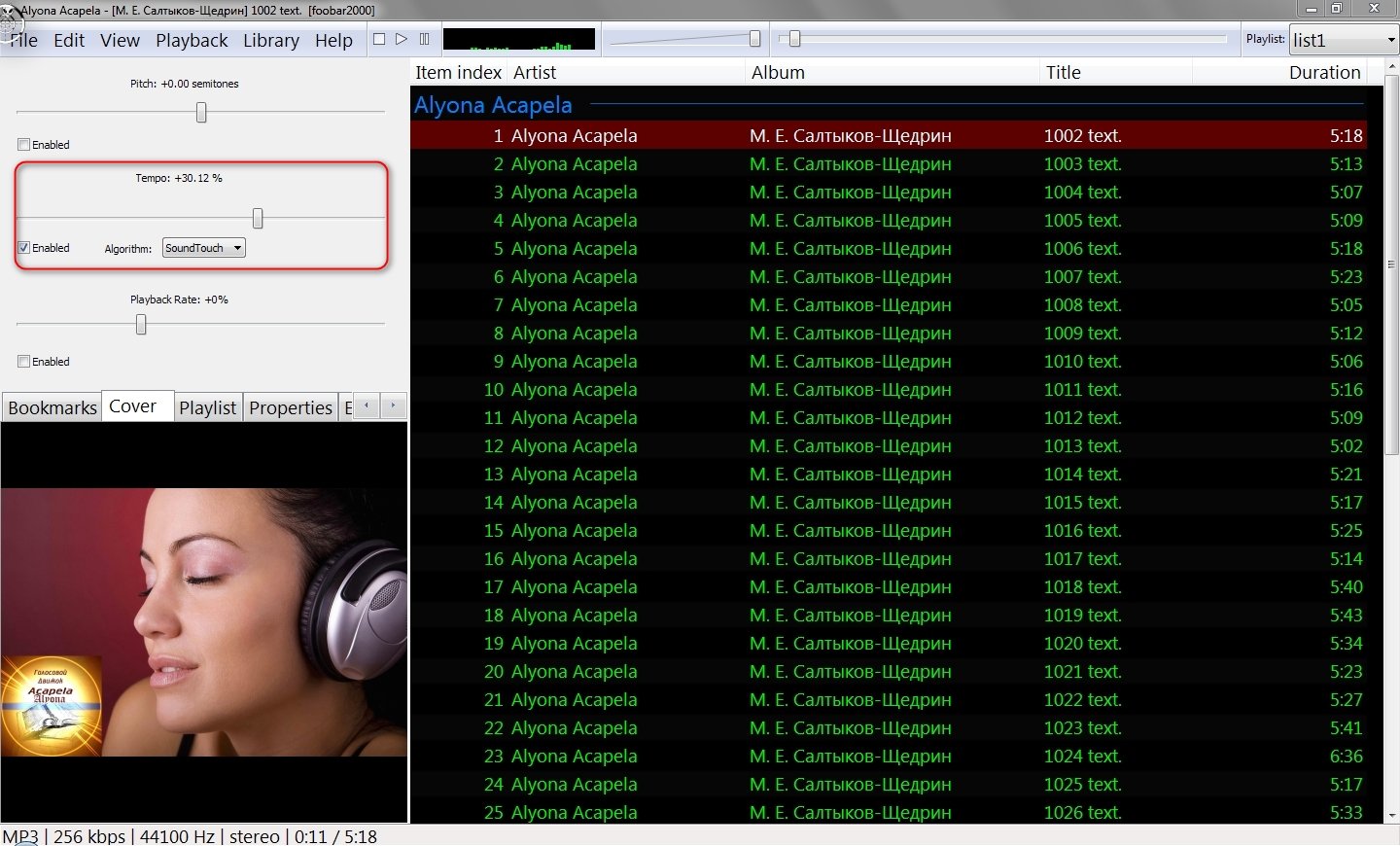This screenshot has width=1400, height=846.
Task: Switch to the Bookmarks tab
Action: 52,407
